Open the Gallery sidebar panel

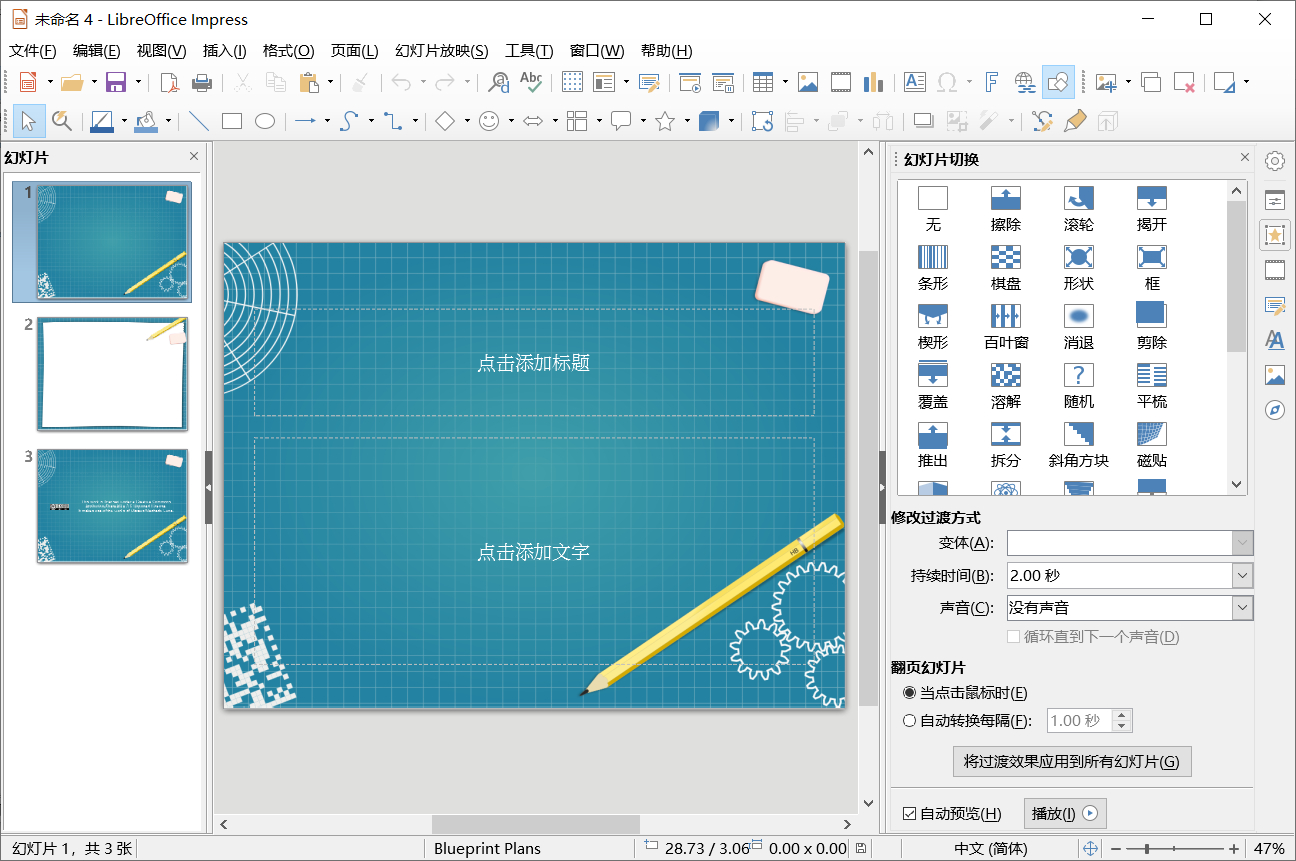[x=1274, y=375]
